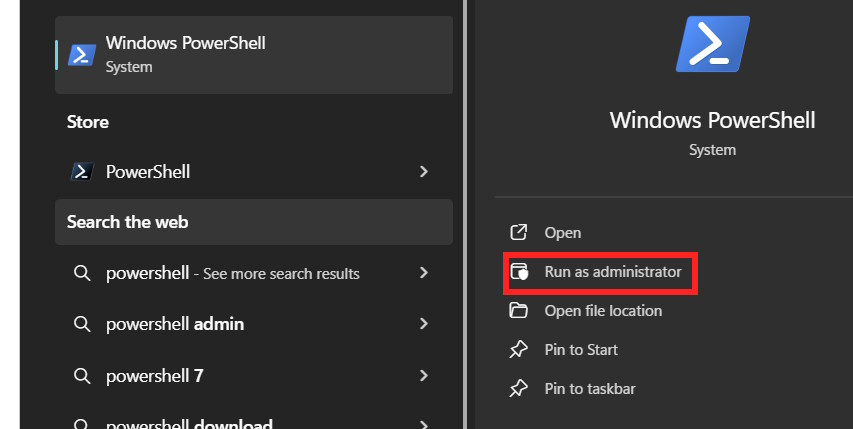Select Windows PowerShell System result
Viewport: 853px width, 429px height.
click(x=254, y=55)
